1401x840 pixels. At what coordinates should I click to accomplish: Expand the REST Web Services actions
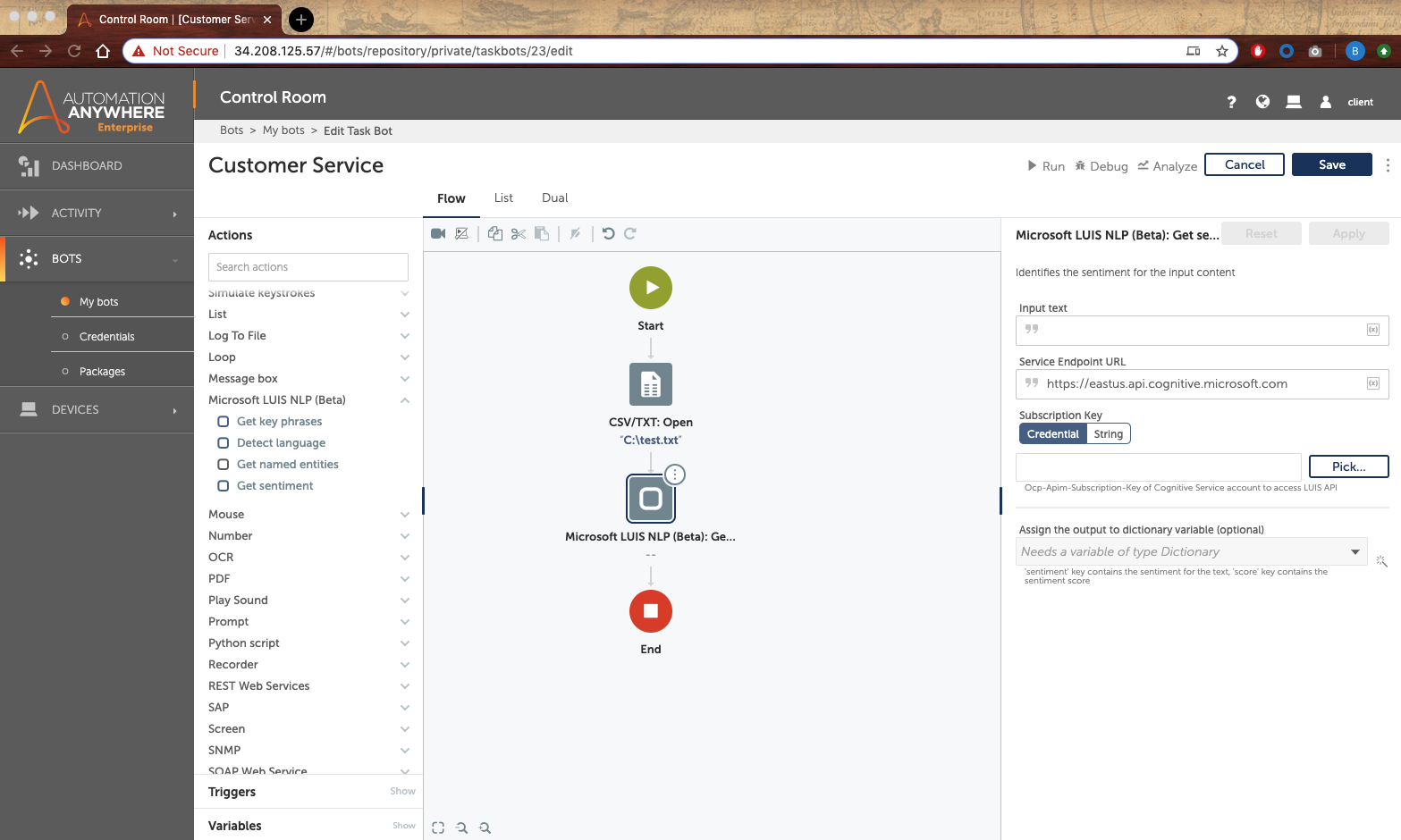pyautogui.click(x=404, y=686)
